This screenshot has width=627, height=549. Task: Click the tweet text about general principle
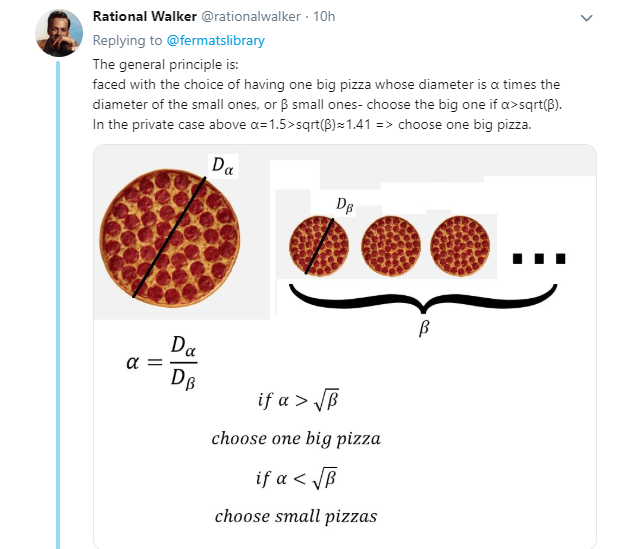point(327,94)
